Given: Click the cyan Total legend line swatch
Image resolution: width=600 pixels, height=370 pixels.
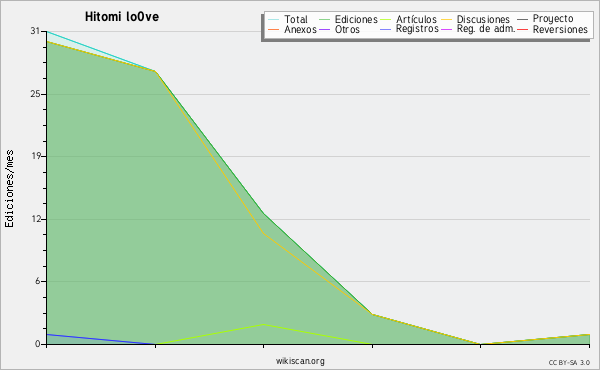Looking at the screenshot, I should [x=274, y=20].
